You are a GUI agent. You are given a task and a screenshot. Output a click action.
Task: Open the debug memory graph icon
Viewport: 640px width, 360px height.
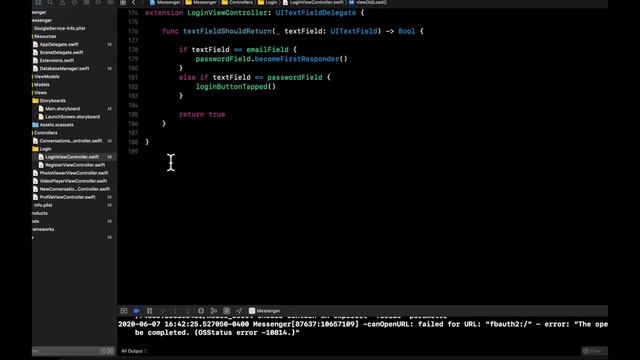click(213, 311)
